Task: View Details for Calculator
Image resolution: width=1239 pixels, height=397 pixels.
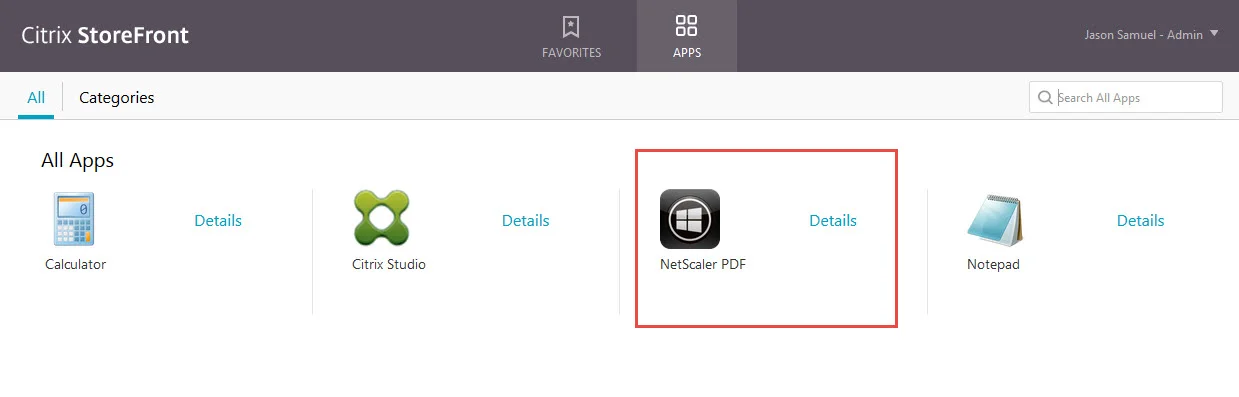Action: pyautogui.click(x=218, y=220)
